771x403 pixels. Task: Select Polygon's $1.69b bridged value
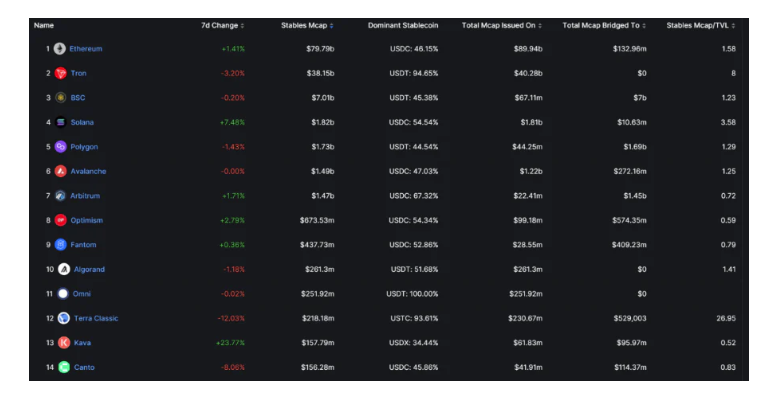pos(635,146)
